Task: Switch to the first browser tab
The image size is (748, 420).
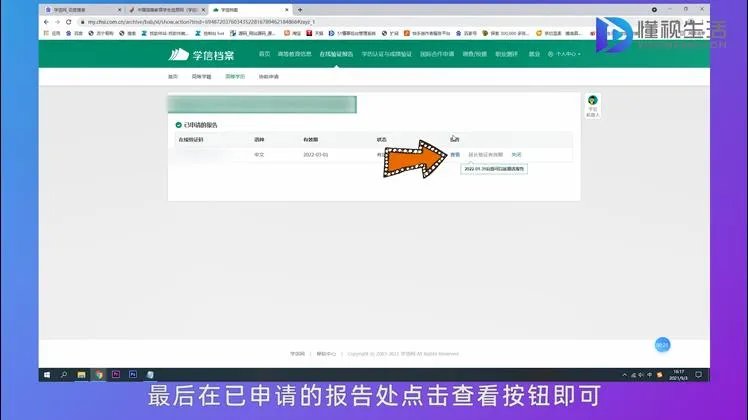Action: [81, 10]
